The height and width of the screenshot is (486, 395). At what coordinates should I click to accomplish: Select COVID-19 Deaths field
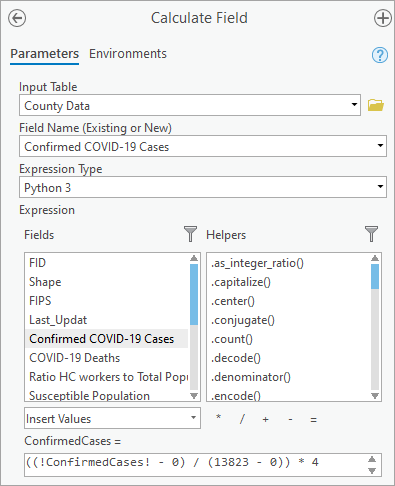coord(107,358)
